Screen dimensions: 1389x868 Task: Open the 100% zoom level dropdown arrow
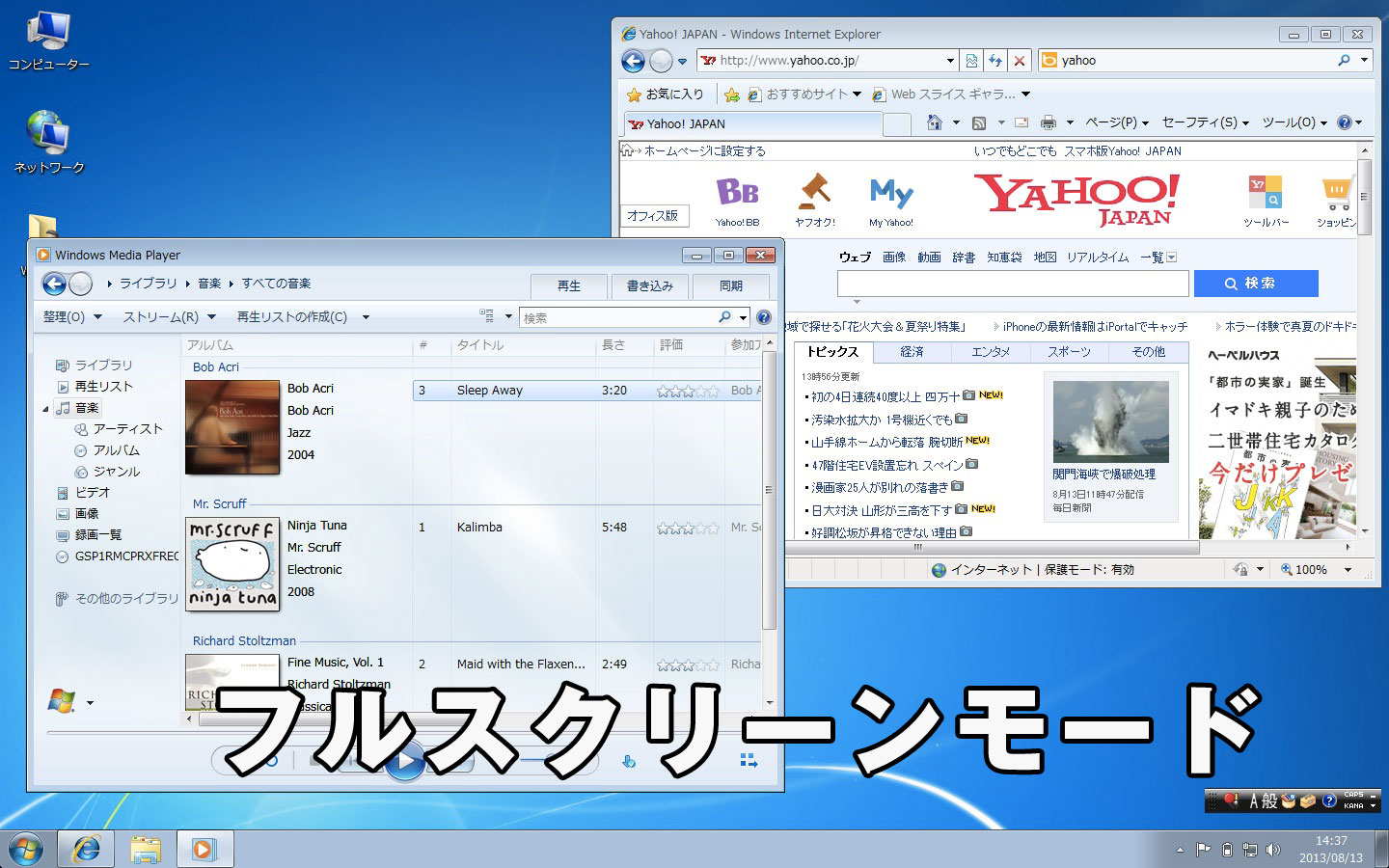pyautogui.click(x=1348, y=570)
